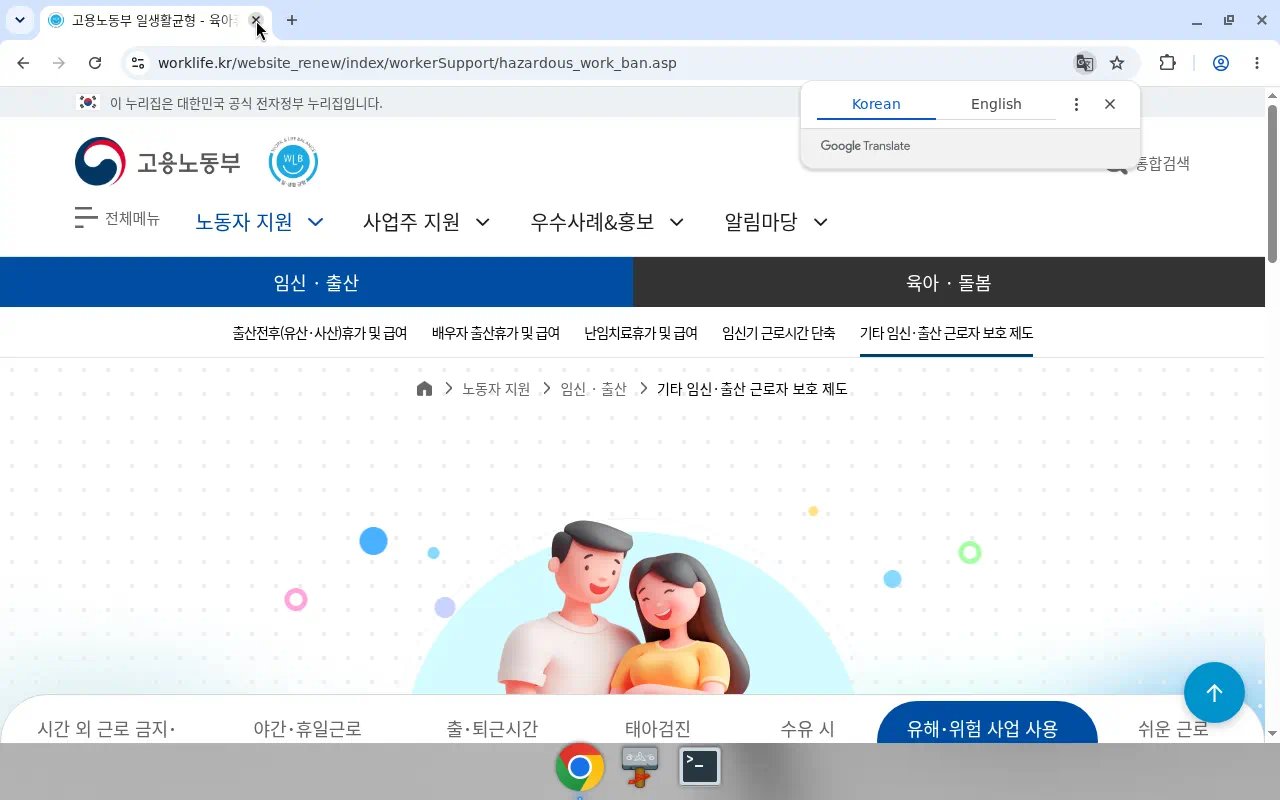Switch to 임신 · 출산 tab
Viewport: 1280px width, 800px height.
(x=316, y=282)
